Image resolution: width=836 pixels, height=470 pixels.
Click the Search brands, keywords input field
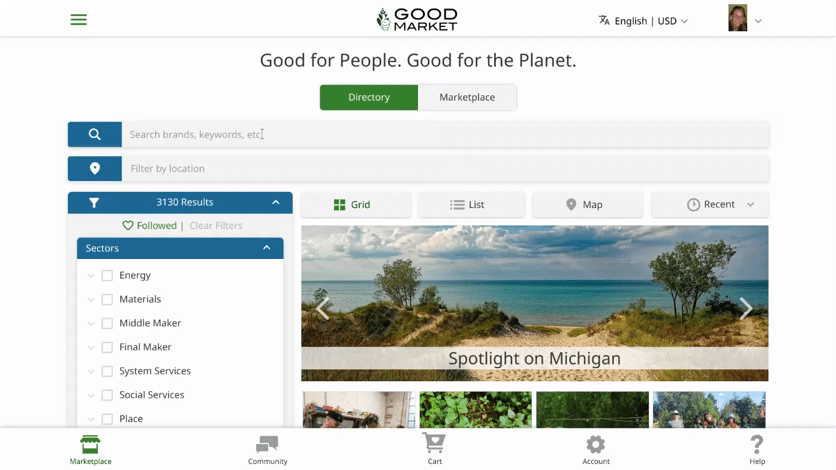[x=445, y=134]
